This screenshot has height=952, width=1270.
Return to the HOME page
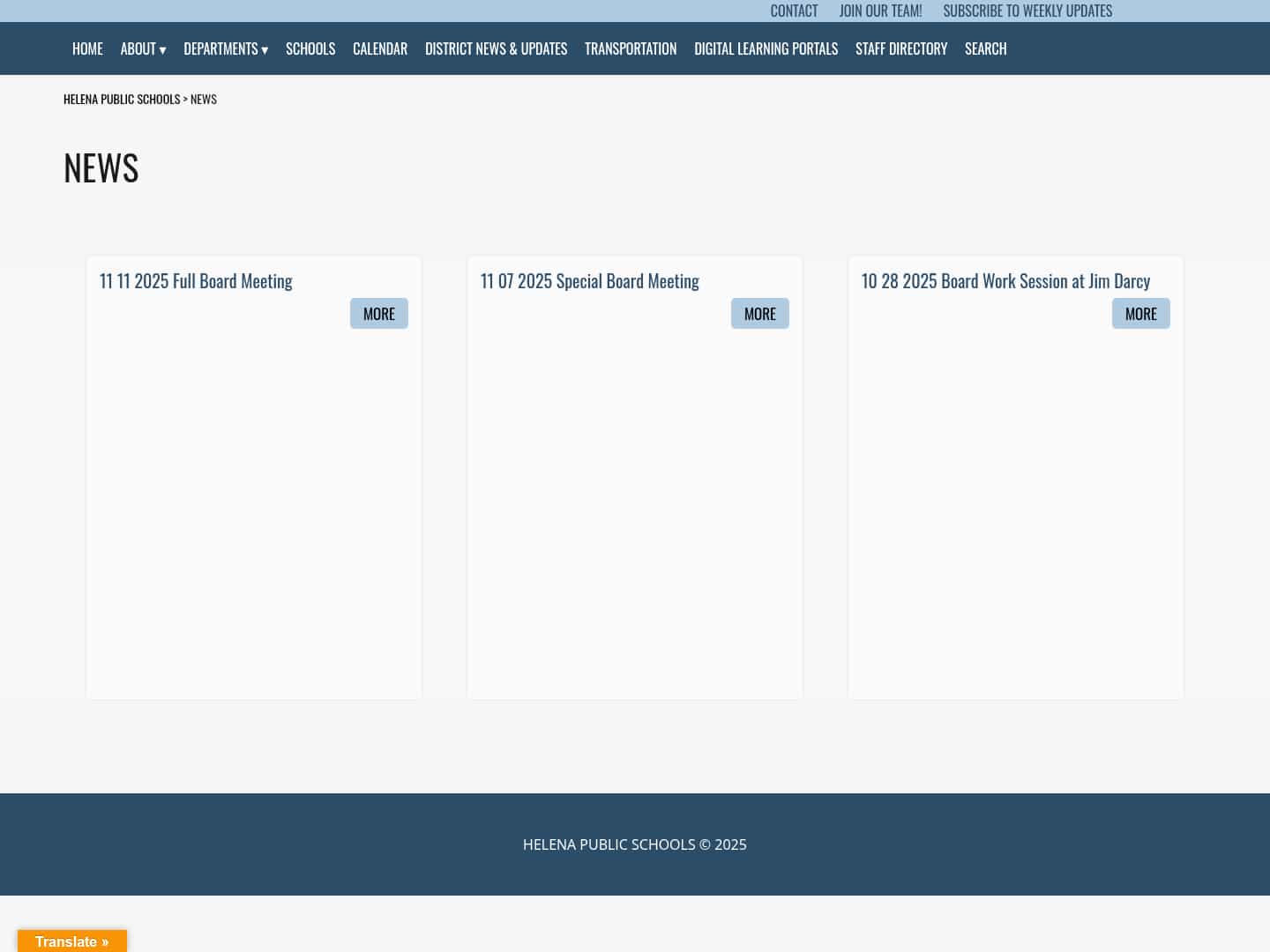point(87,48)
